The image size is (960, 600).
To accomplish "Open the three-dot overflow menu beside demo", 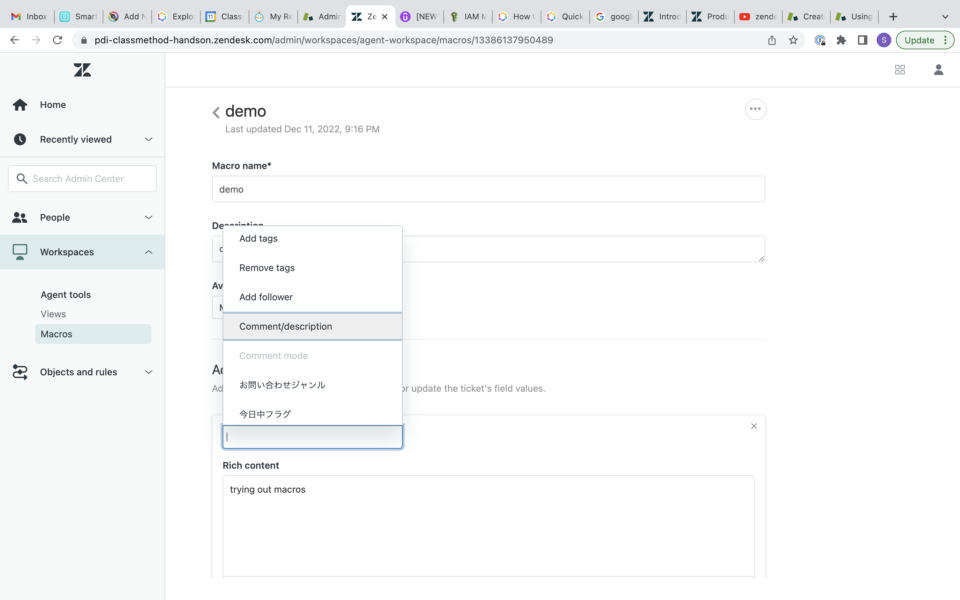I will (755, 109).
